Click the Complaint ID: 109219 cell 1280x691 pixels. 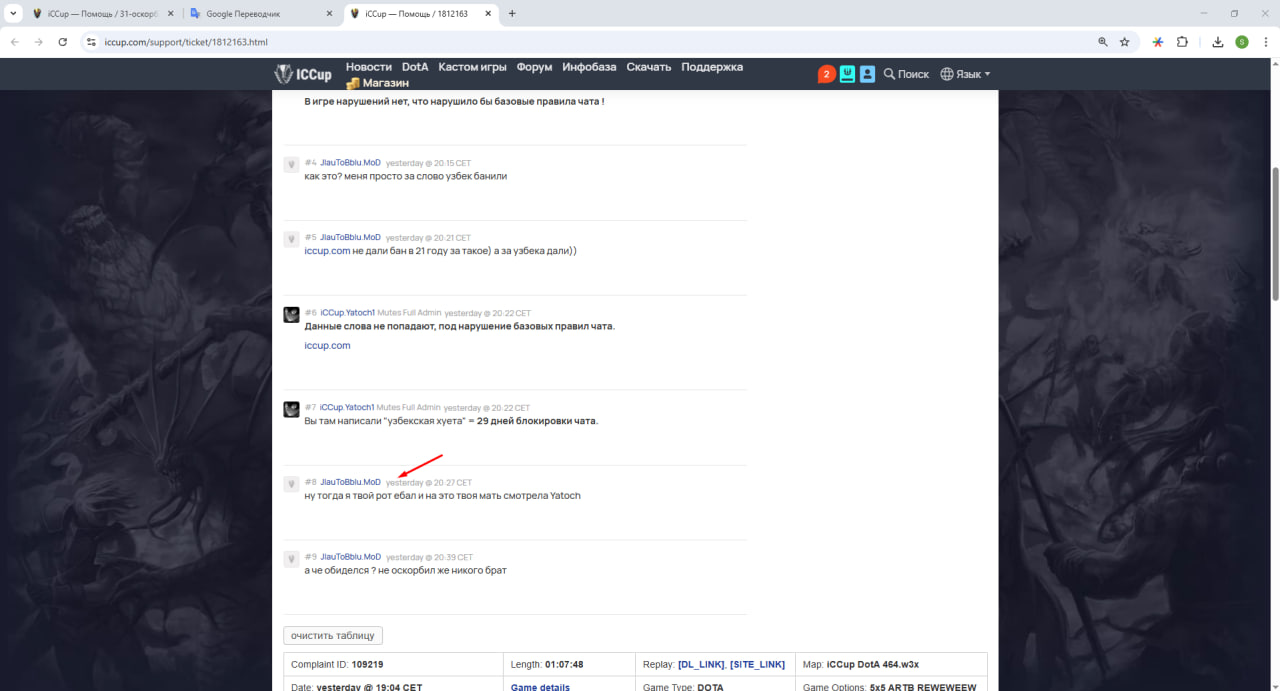393,664
